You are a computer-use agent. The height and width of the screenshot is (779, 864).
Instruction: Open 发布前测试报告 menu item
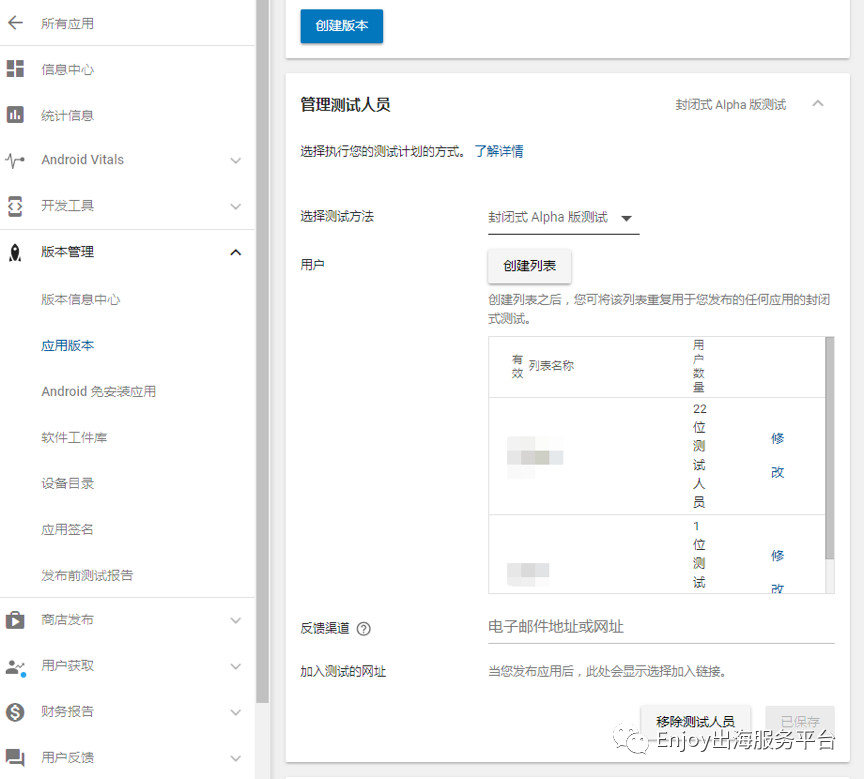coord(87,575)
